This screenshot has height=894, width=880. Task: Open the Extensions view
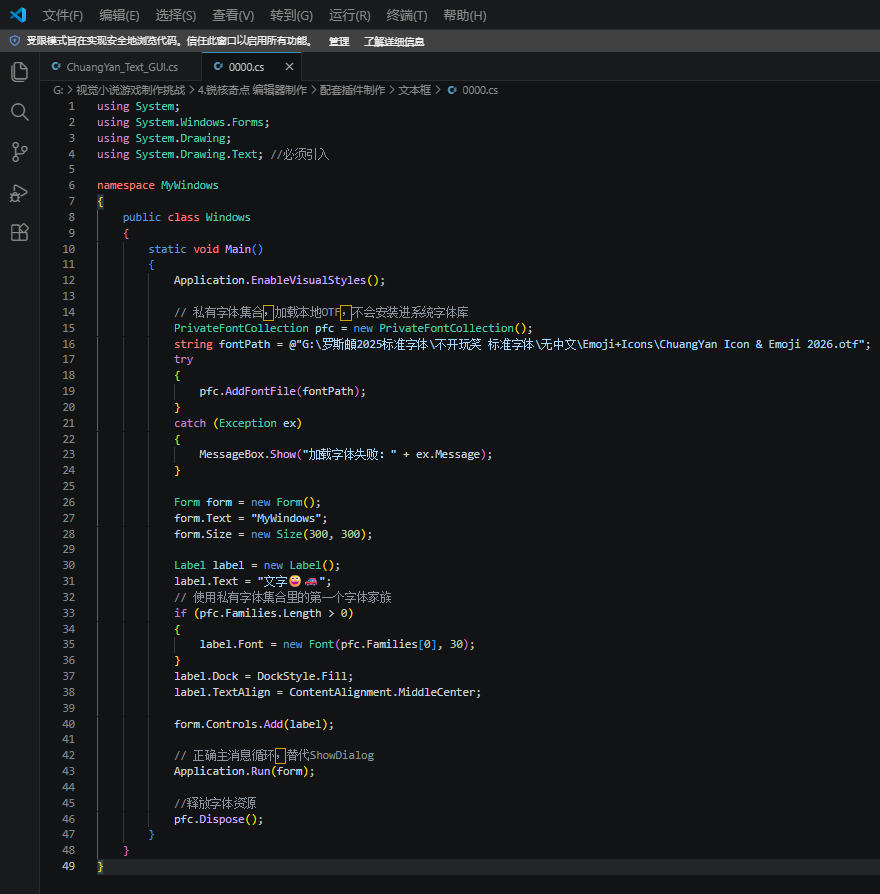tap(19, 232)
